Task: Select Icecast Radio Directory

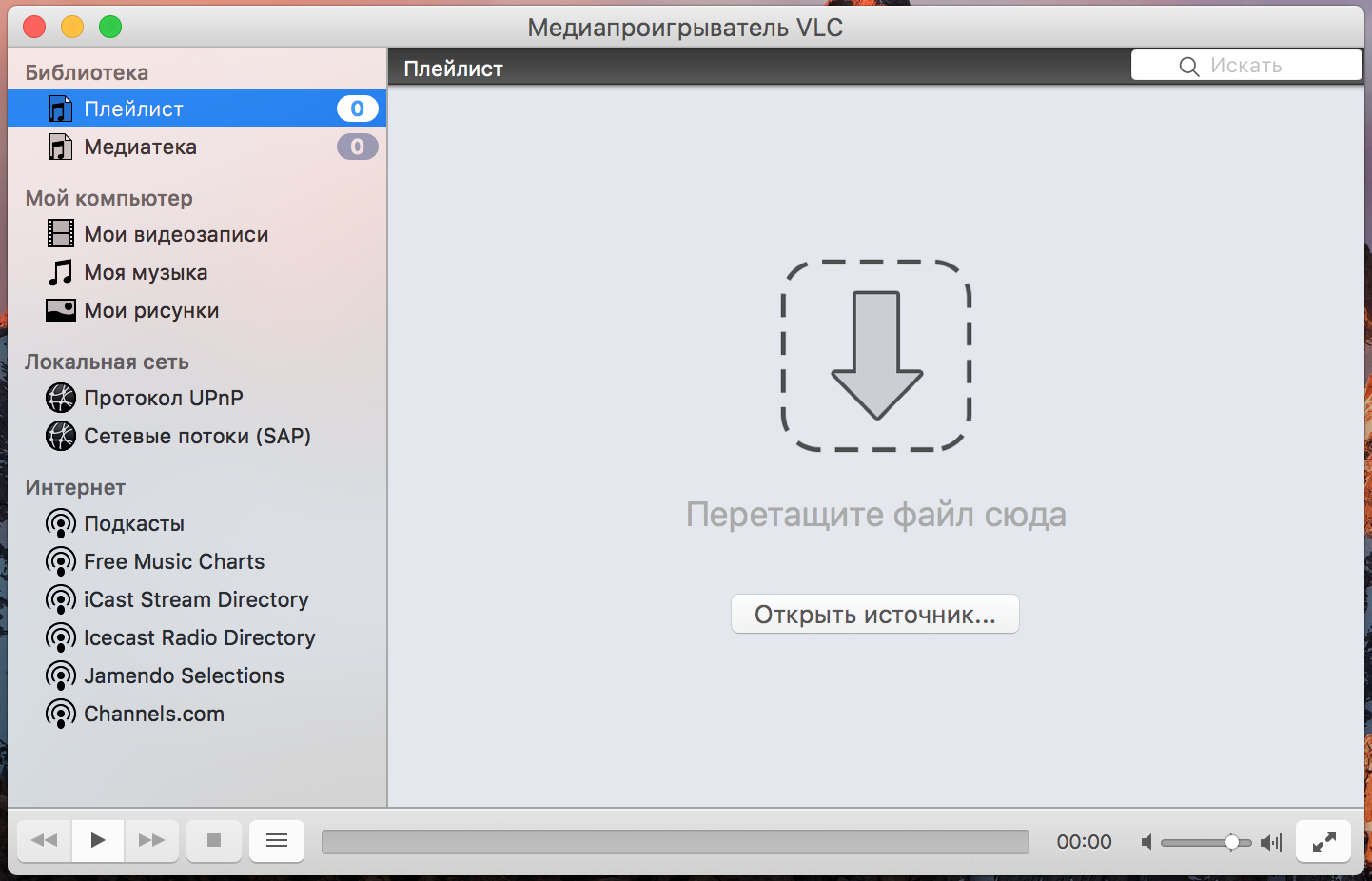Action: point(199,638)
